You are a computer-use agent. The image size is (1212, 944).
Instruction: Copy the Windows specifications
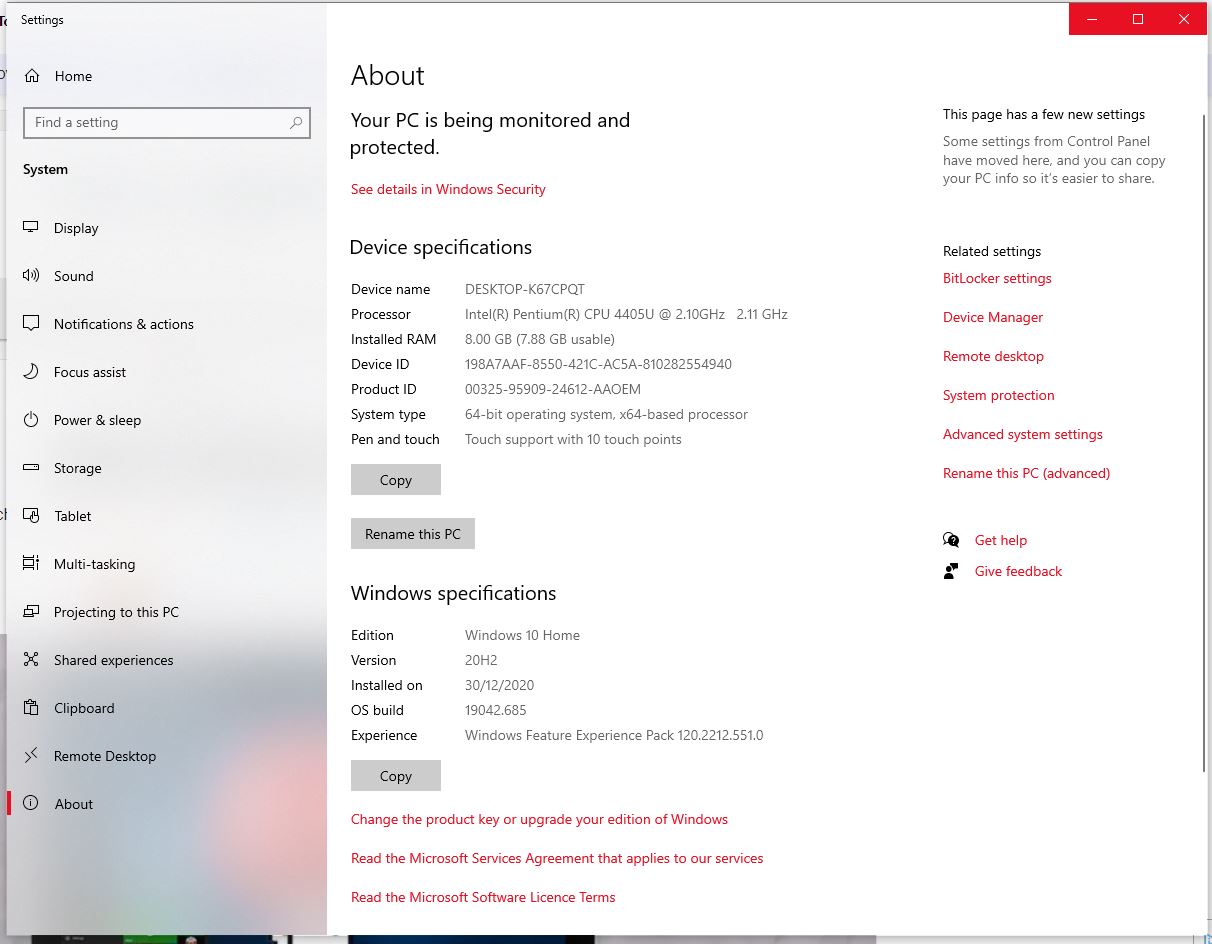(395, 776)
